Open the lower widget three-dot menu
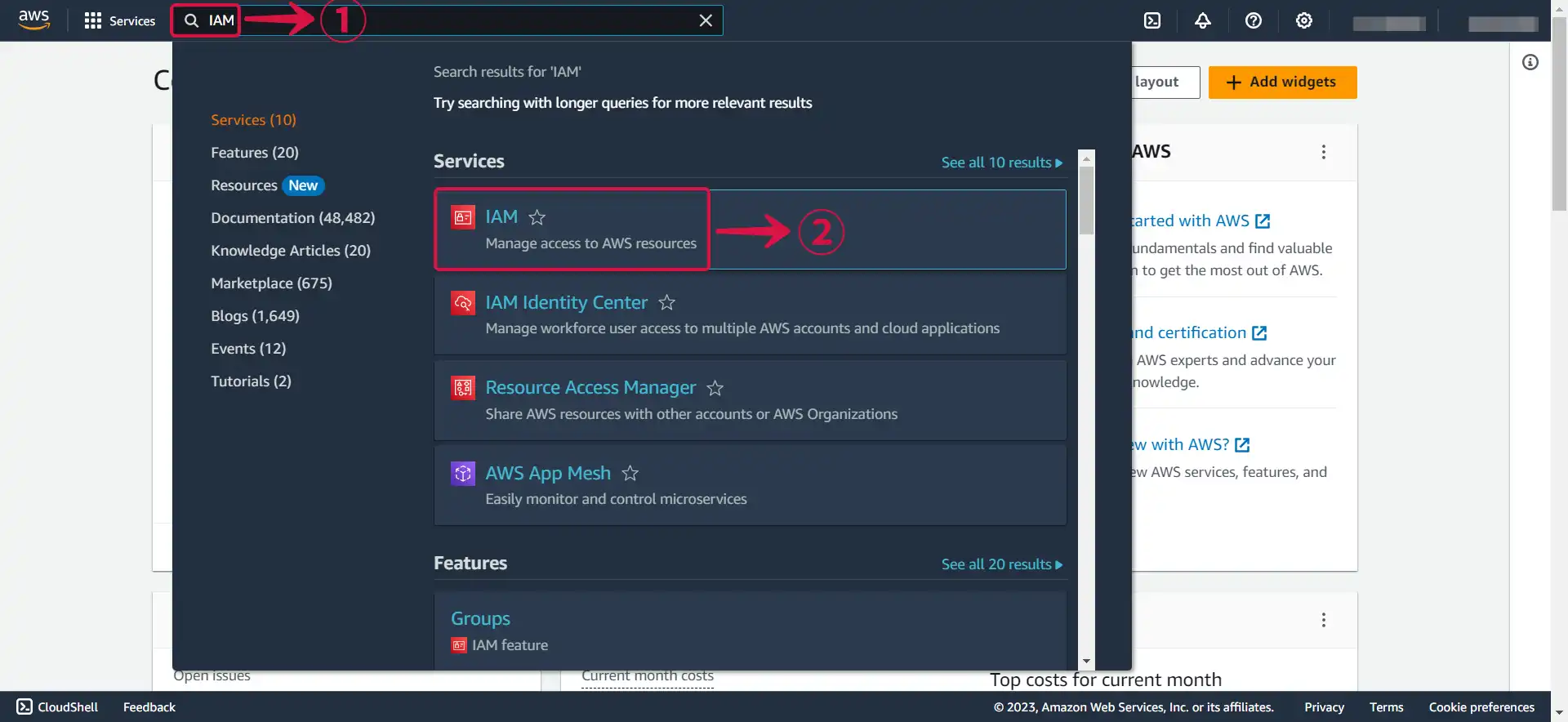Screen dimensions: 1568x722 tap(1324, 620)
